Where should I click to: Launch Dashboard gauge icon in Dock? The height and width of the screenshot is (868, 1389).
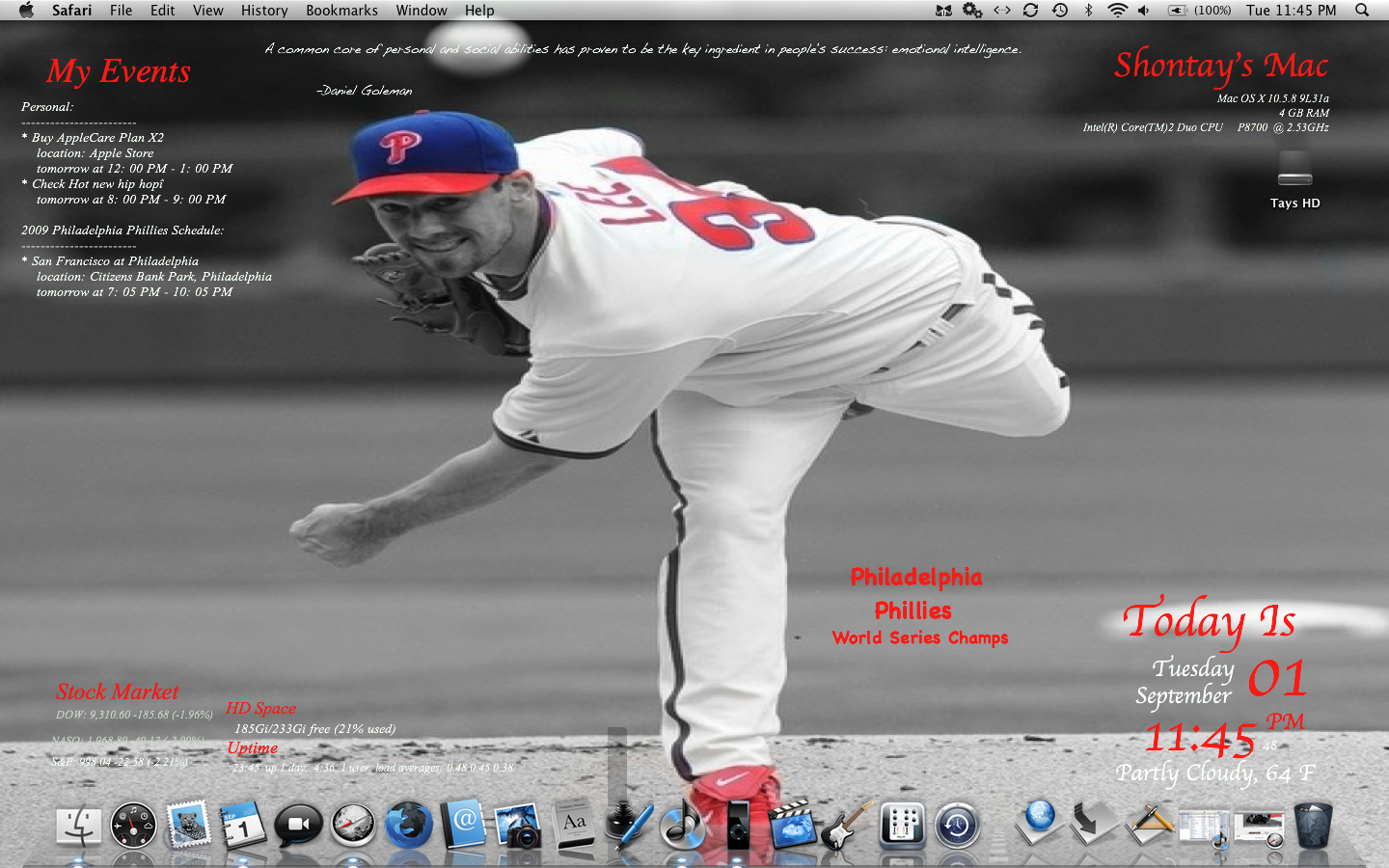point(133,827)
